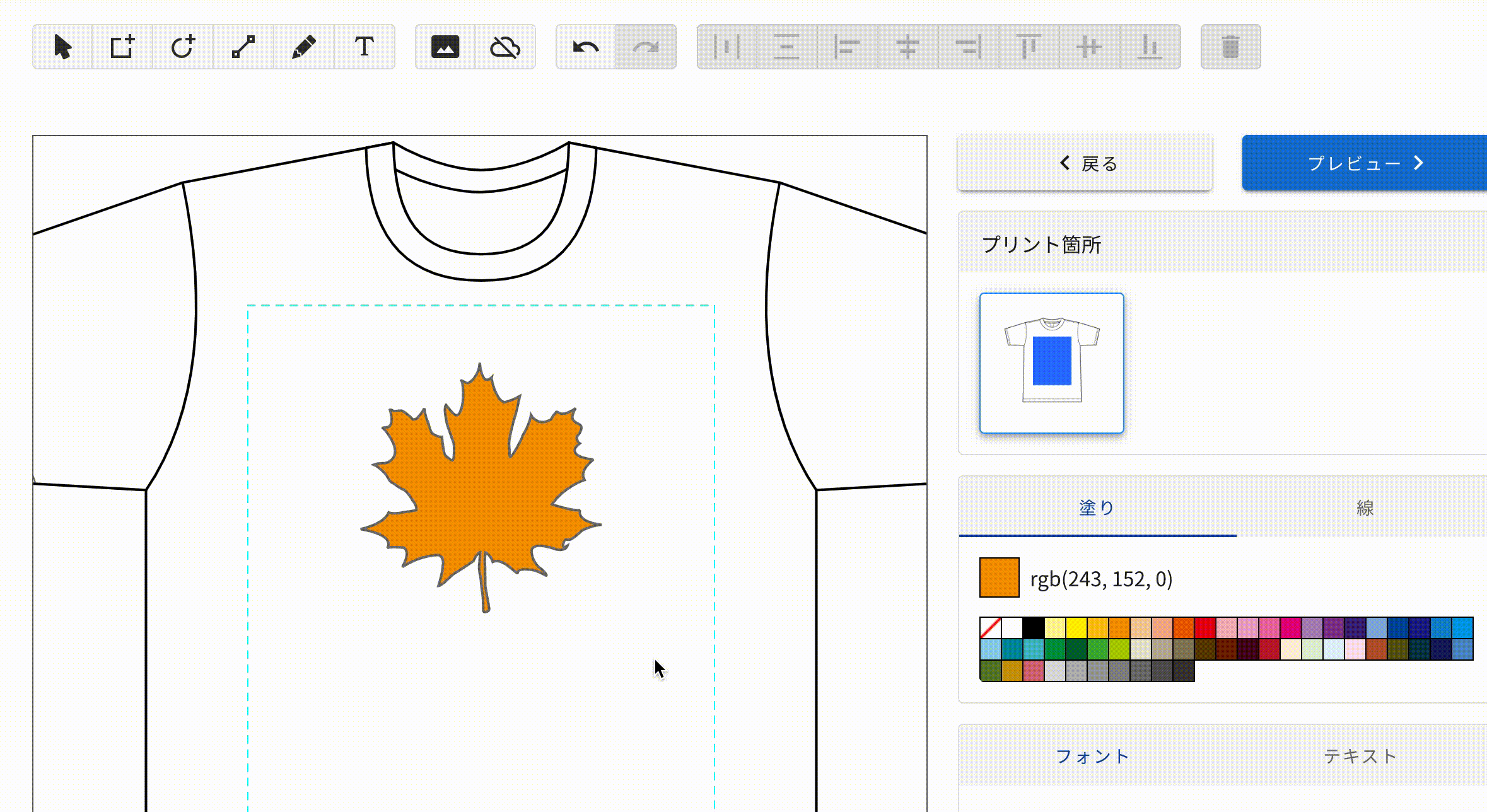Click the insert image icon
The image size is (1487, 812).
click(445, 47)
